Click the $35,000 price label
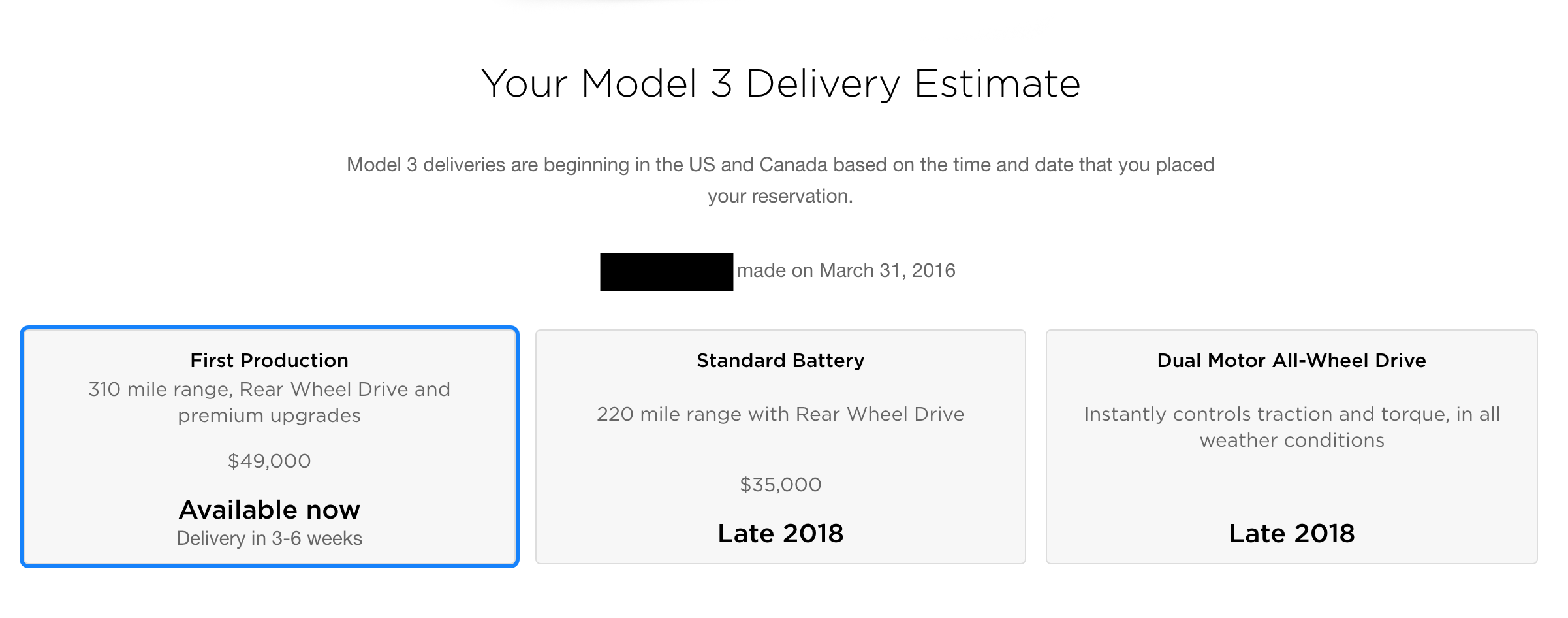Screen dimensions: 1568x618 [780, 485]
